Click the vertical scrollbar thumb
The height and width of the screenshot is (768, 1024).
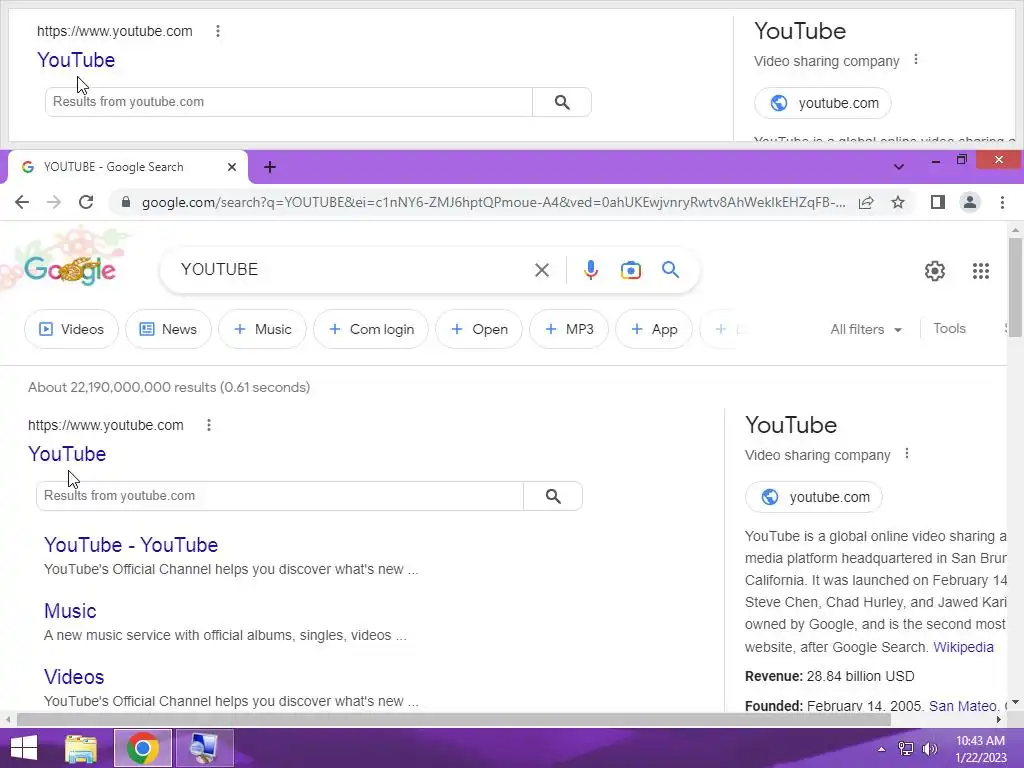(1015, 288)
